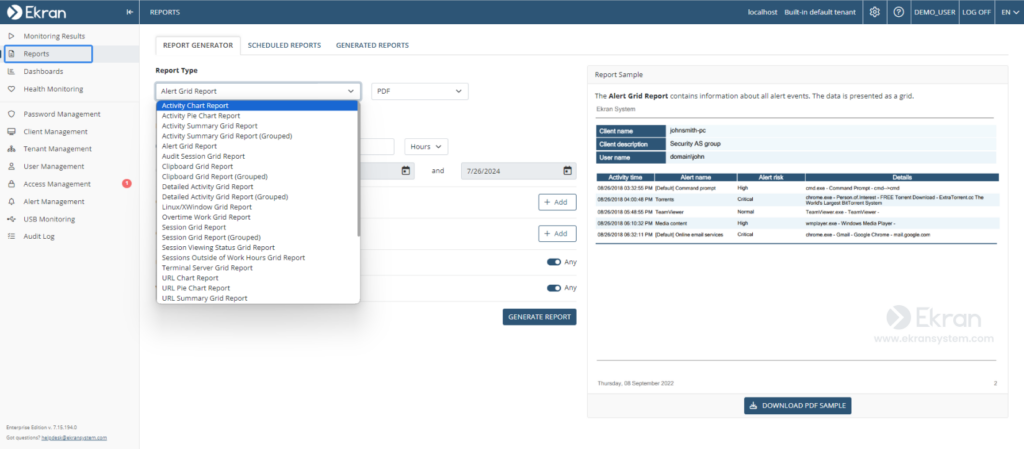Switch to the Scheduled Reports tab
Viewport: 1024px width, 449px height.
284,46
